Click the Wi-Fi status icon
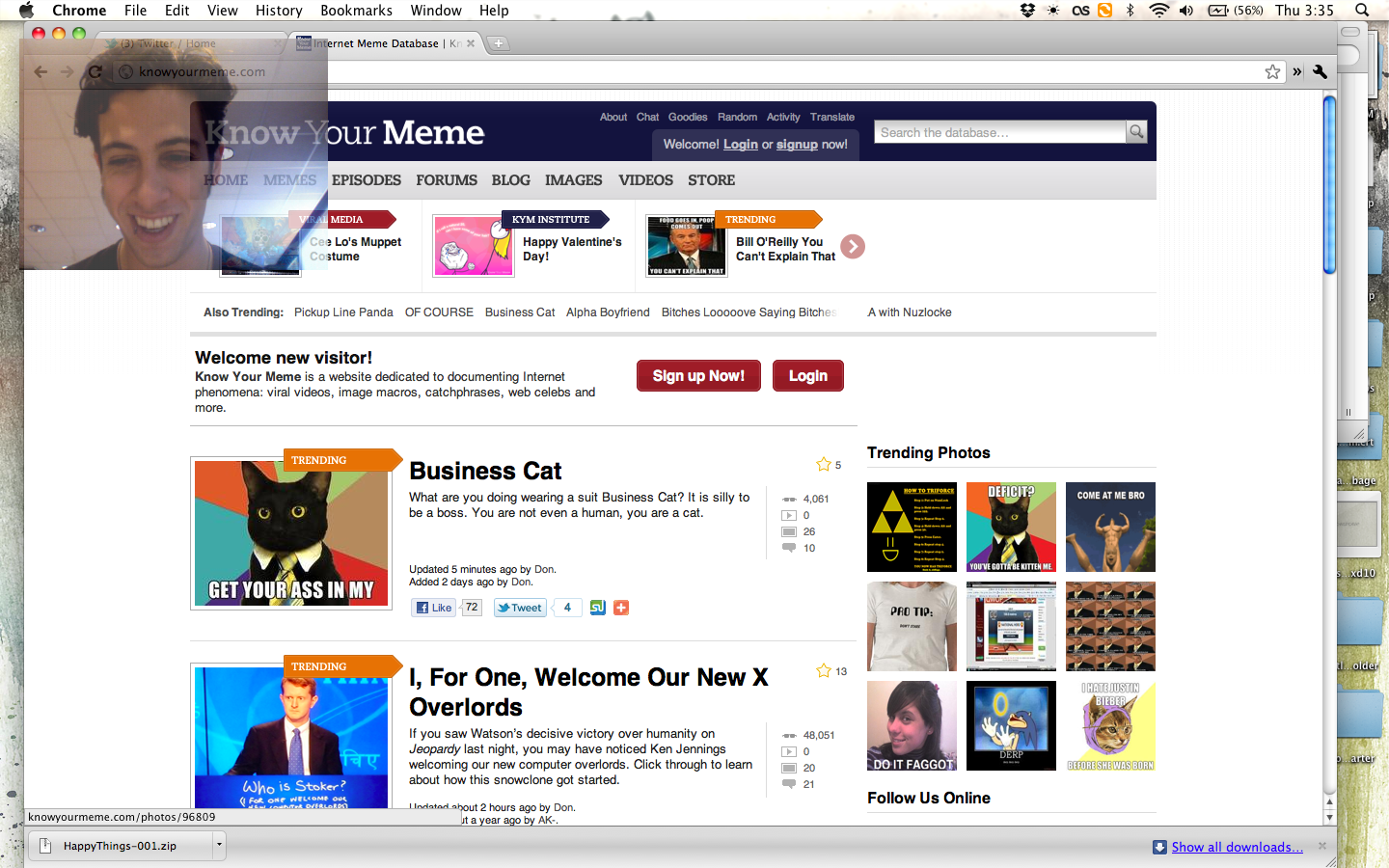This screenshot has height=868, width=1389. tap(1158, 11)
